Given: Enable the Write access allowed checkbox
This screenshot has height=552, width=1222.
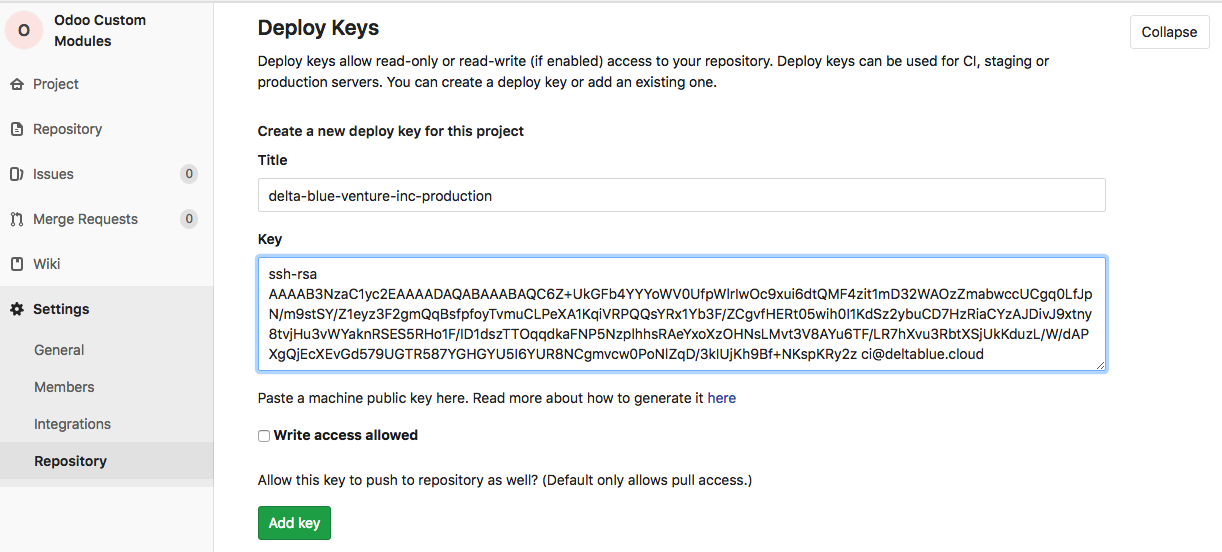Looking at the screenshot, I should click(x=264, y=436).
